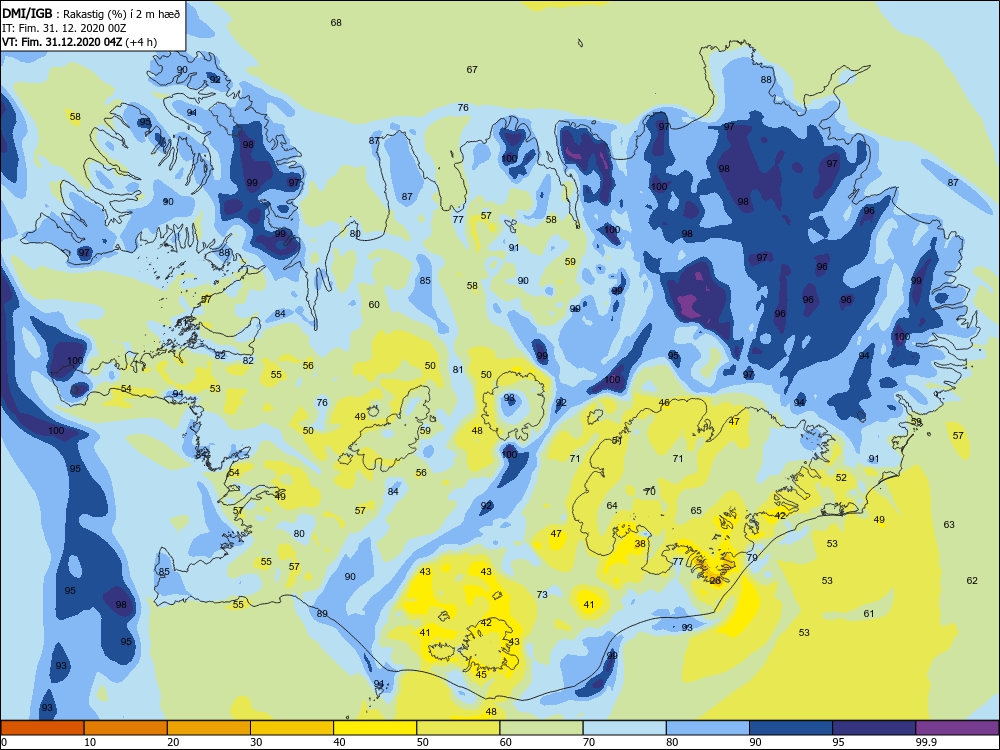Click the '70' humidity value on the map
Screen dimensions: 1000x750
(x=650, y=491)
